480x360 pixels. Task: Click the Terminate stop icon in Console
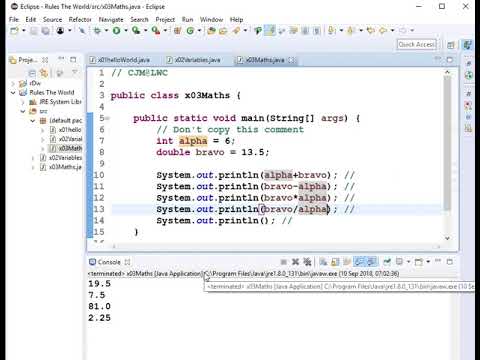tap(284, 262)
